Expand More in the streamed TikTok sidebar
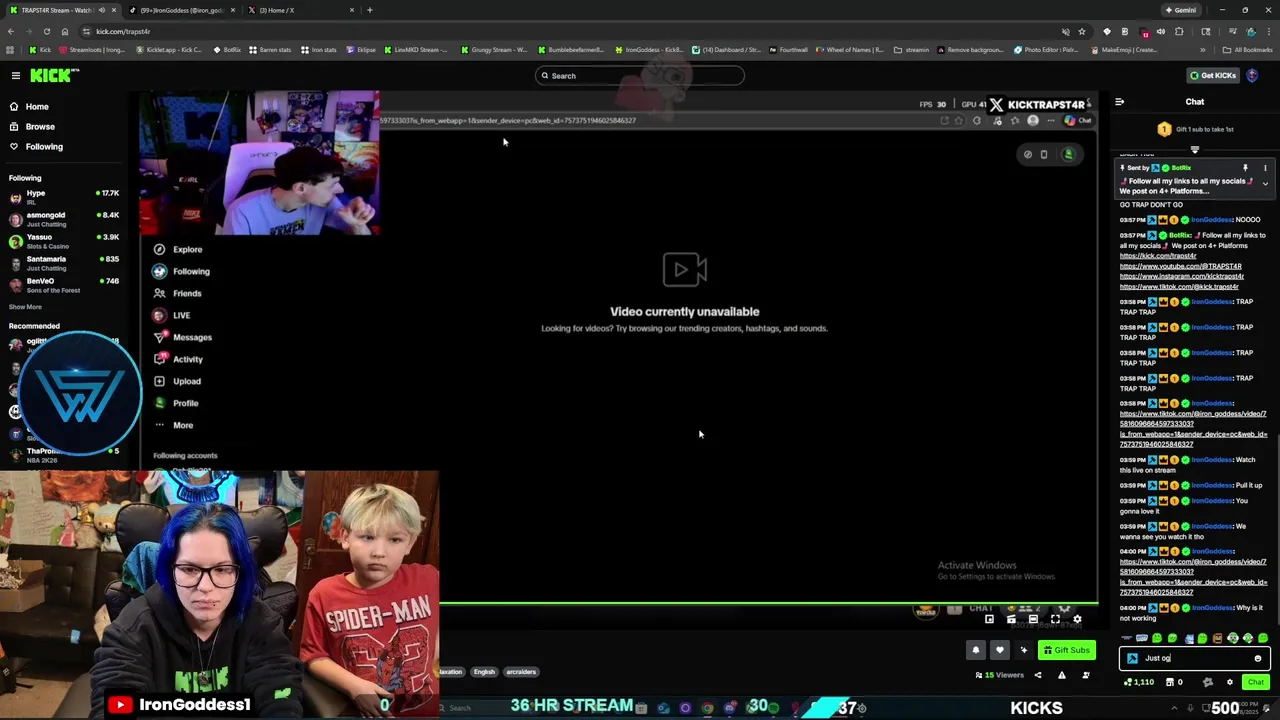 (x=173, y=425)
